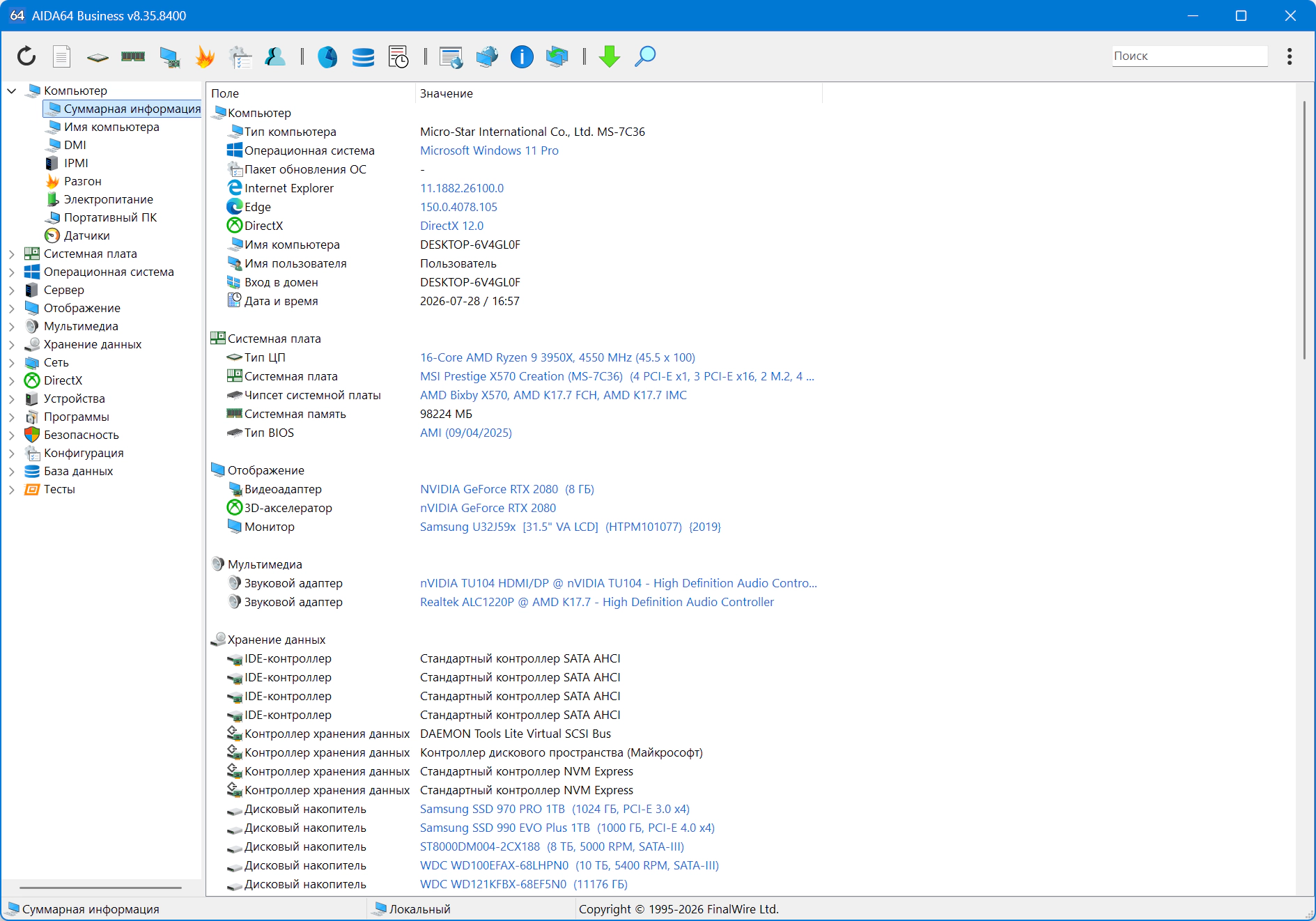
Task: Select Имя компьютера tree item
Action: pyautogui.click(x=111, y=127)
